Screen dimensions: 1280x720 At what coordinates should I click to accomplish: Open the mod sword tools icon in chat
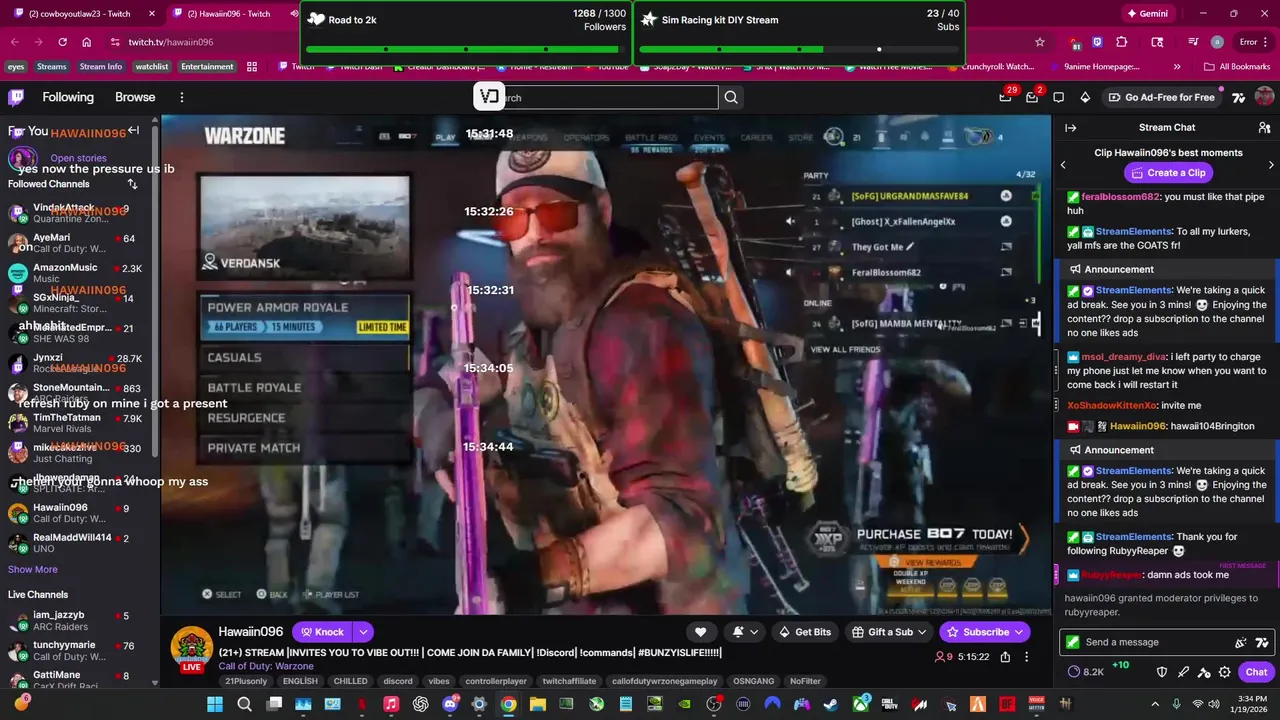pos(1183,672)
